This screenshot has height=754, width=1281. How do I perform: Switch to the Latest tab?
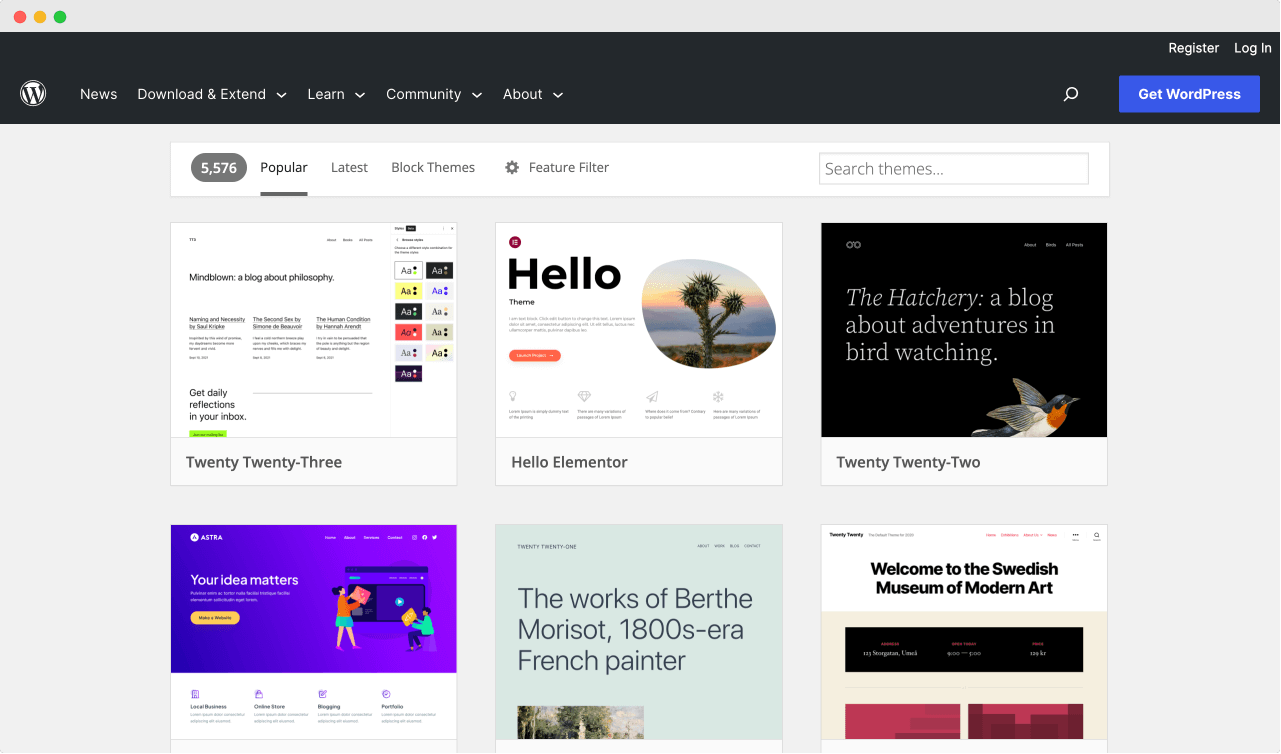tap(349, 168)
